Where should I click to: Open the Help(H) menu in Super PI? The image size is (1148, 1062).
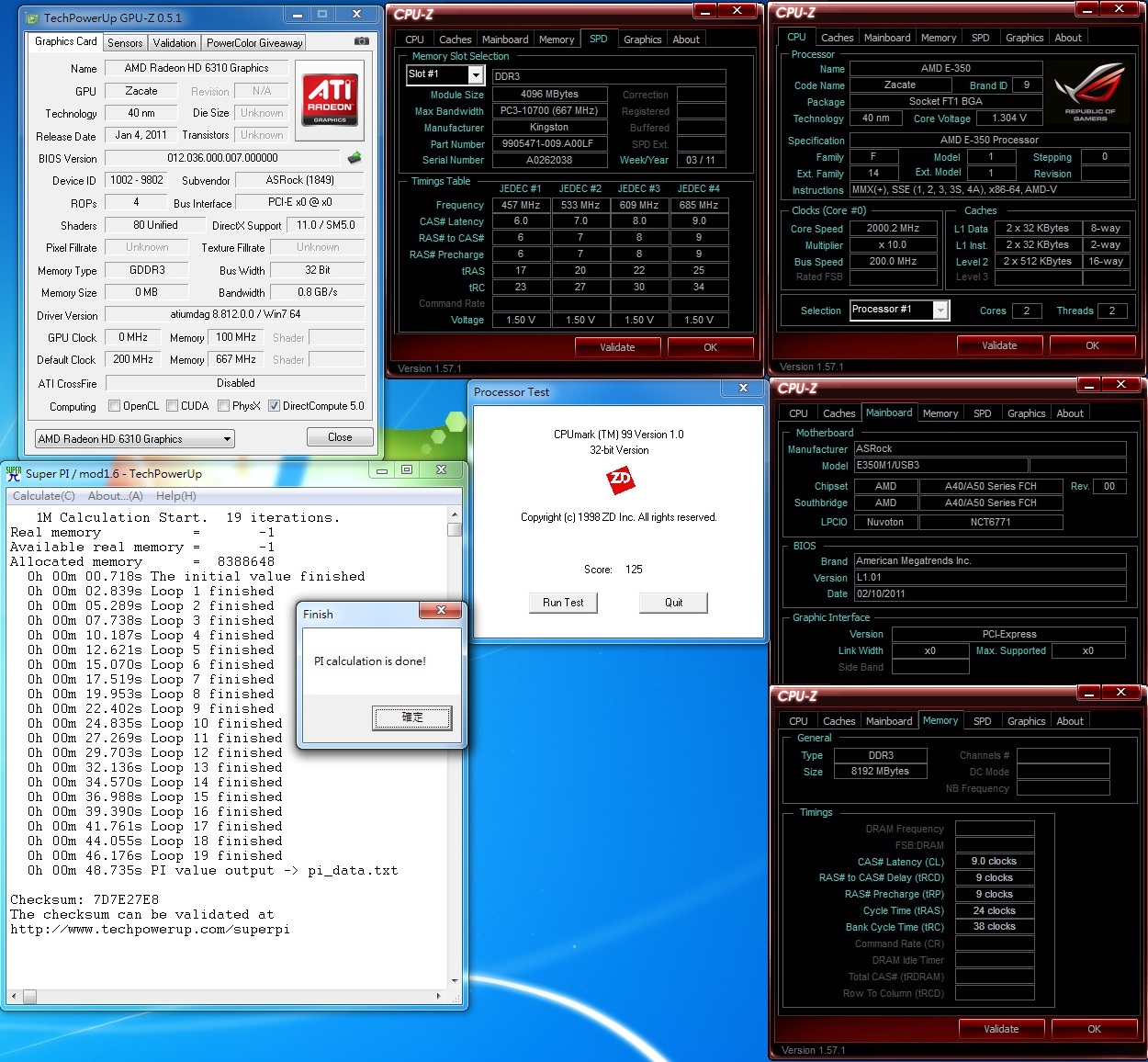[x=176, y=496]
